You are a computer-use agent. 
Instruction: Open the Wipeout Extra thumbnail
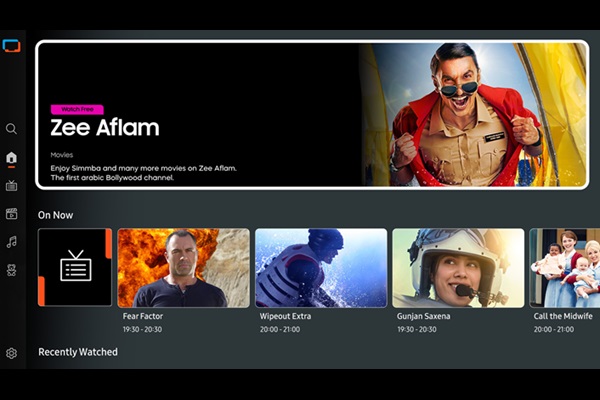tap(321, 268)
